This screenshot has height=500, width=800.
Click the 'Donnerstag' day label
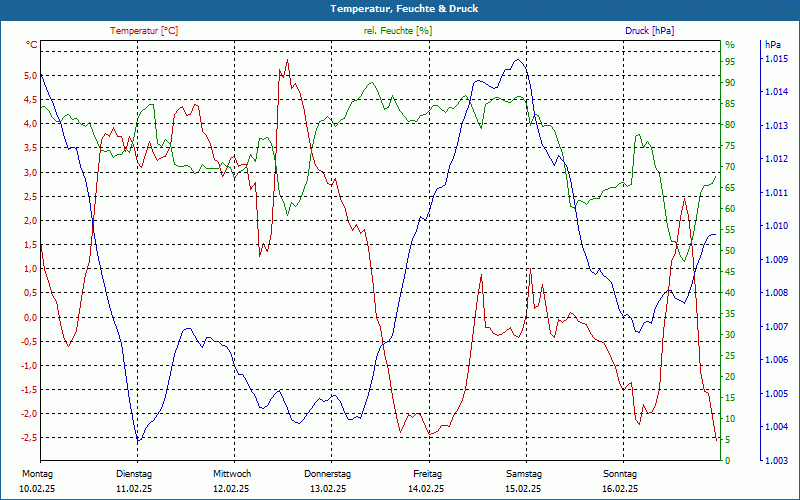[x=328, y=474]
